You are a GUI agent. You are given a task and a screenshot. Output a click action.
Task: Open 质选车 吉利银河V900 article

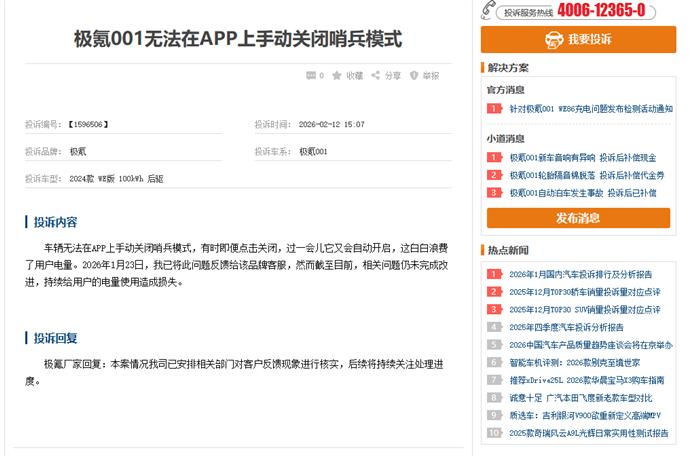(x=584, y=415)
